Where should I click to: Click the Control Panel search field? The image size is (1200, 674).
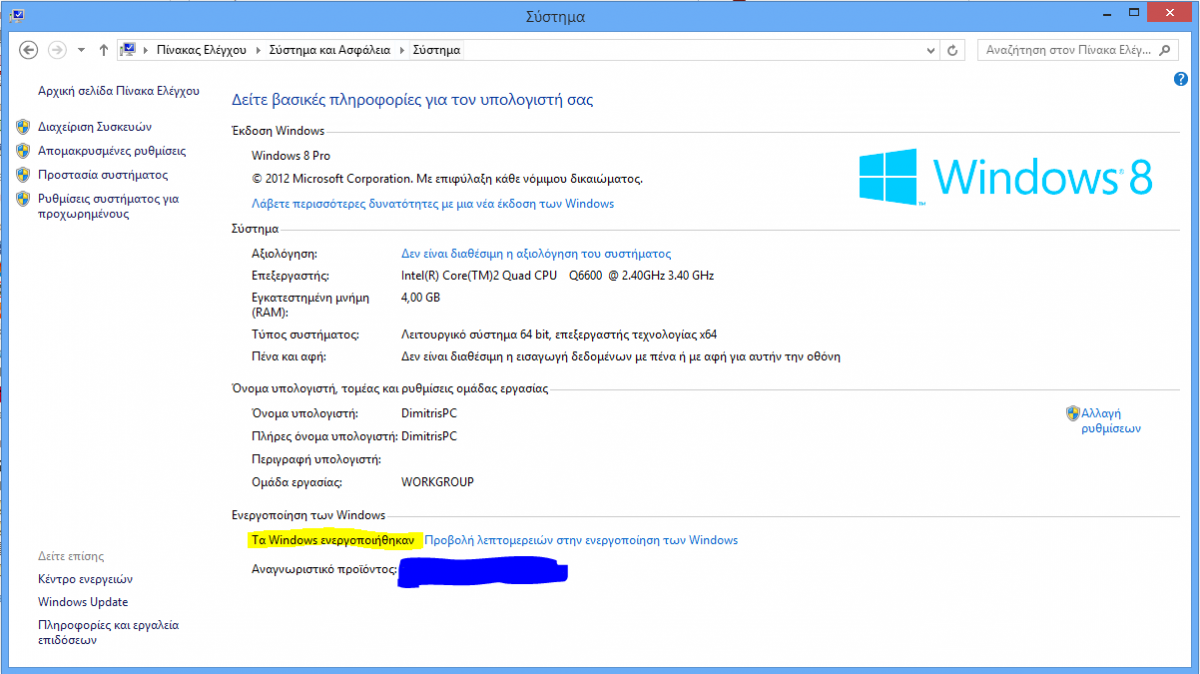coord(1065,50)
